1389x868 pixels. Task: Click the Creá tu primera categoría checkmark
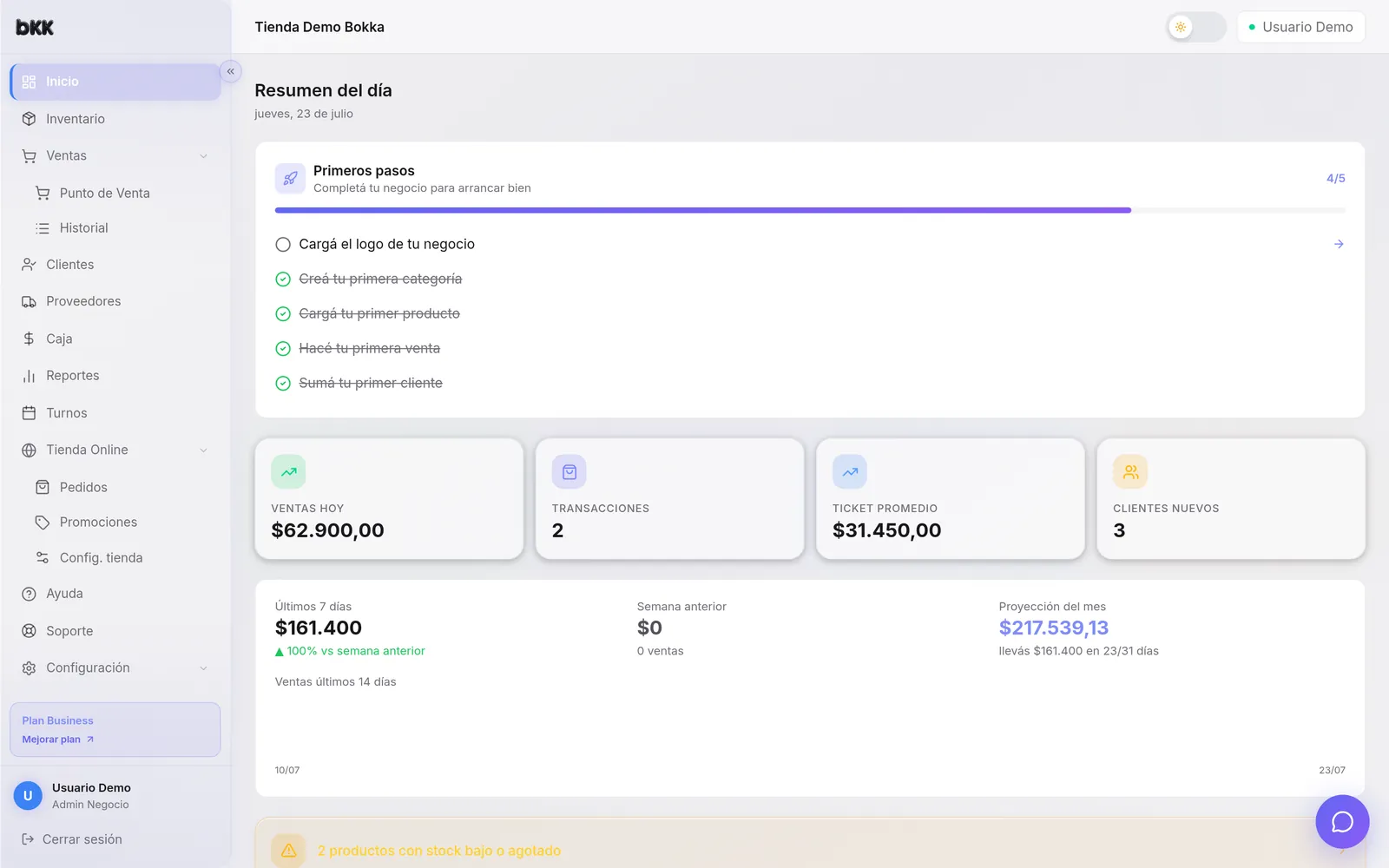[x=283, y=279]
